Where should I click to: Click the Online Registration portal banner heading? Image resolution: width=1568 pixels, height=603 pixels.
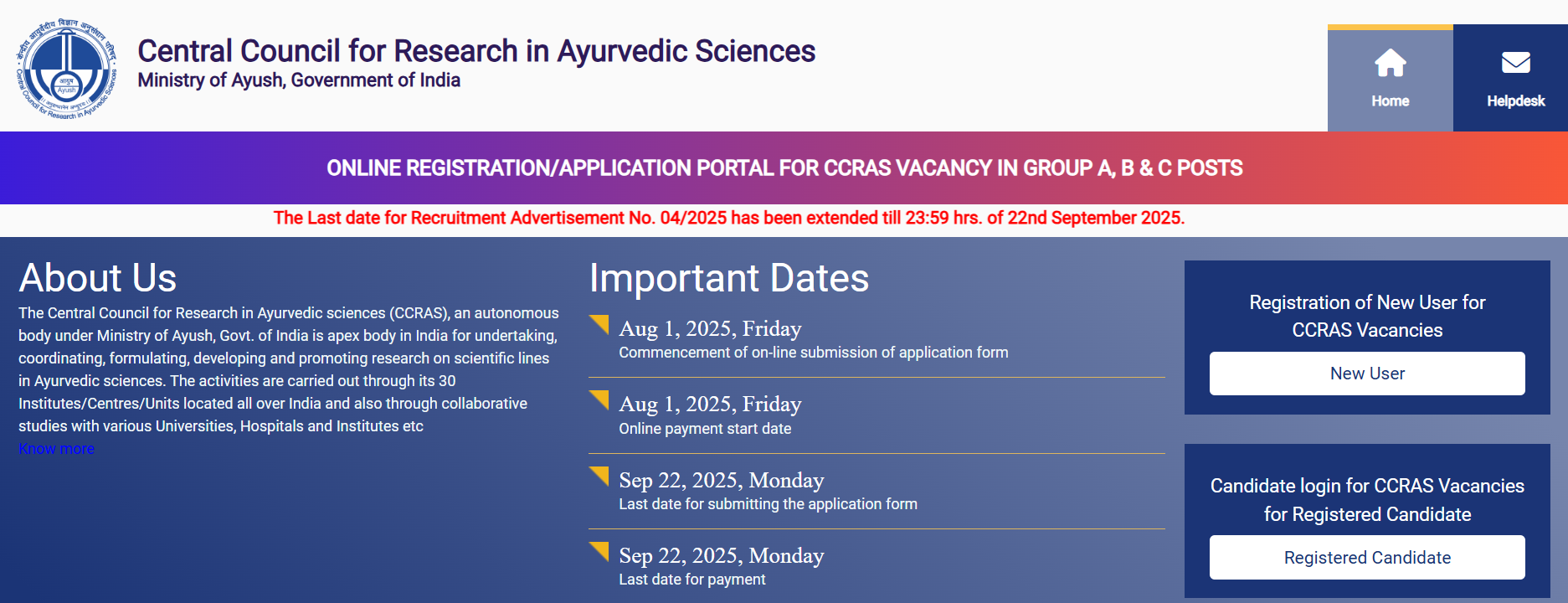pyautogui.click(x=784, y=168)
